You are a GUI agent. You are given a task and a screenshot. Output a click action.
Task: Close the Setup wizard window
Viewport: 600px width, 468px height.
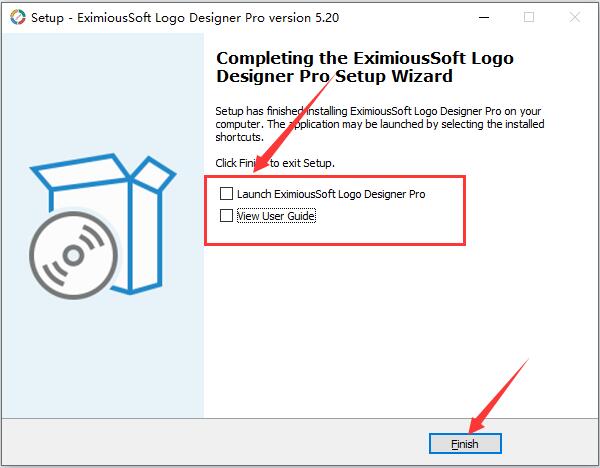point(575,17)
